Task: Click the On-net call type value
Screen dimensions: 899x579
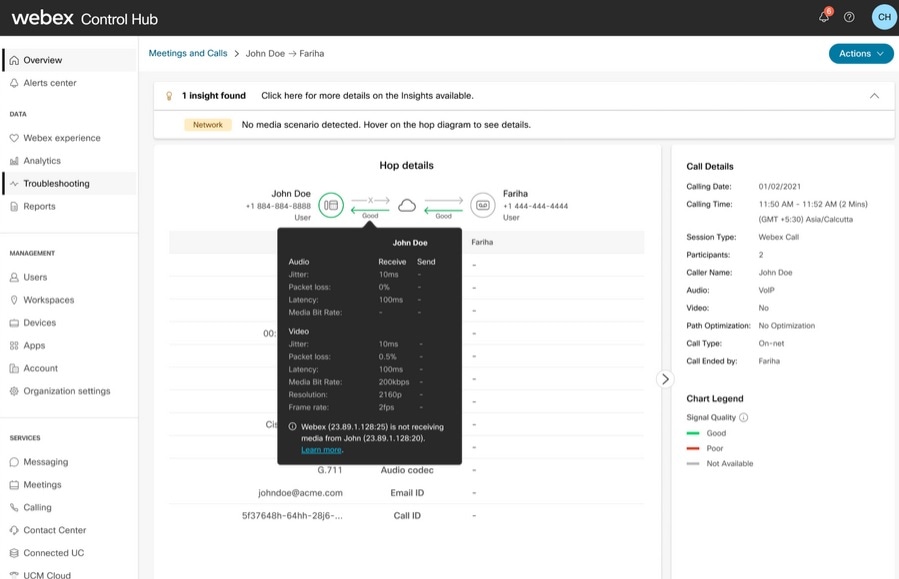Action: coord(771,343)
